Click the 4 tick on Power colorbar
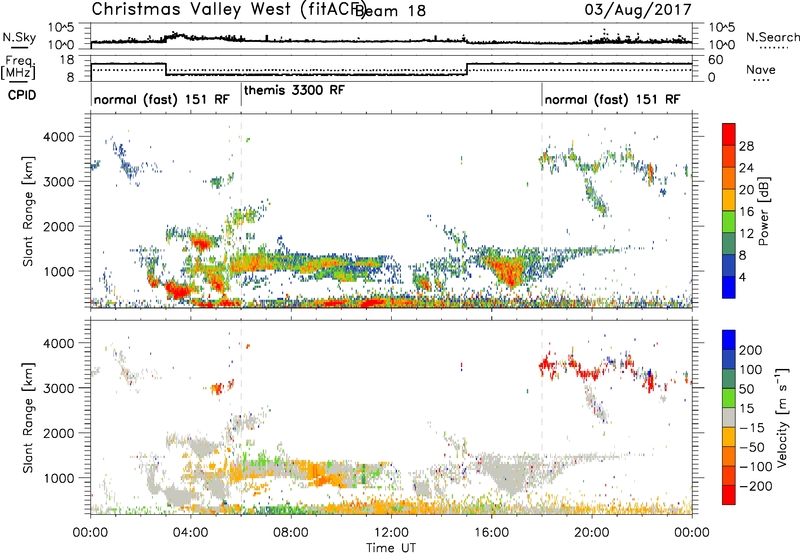Viewport: 800px width, 554px height. coord(743,278)
